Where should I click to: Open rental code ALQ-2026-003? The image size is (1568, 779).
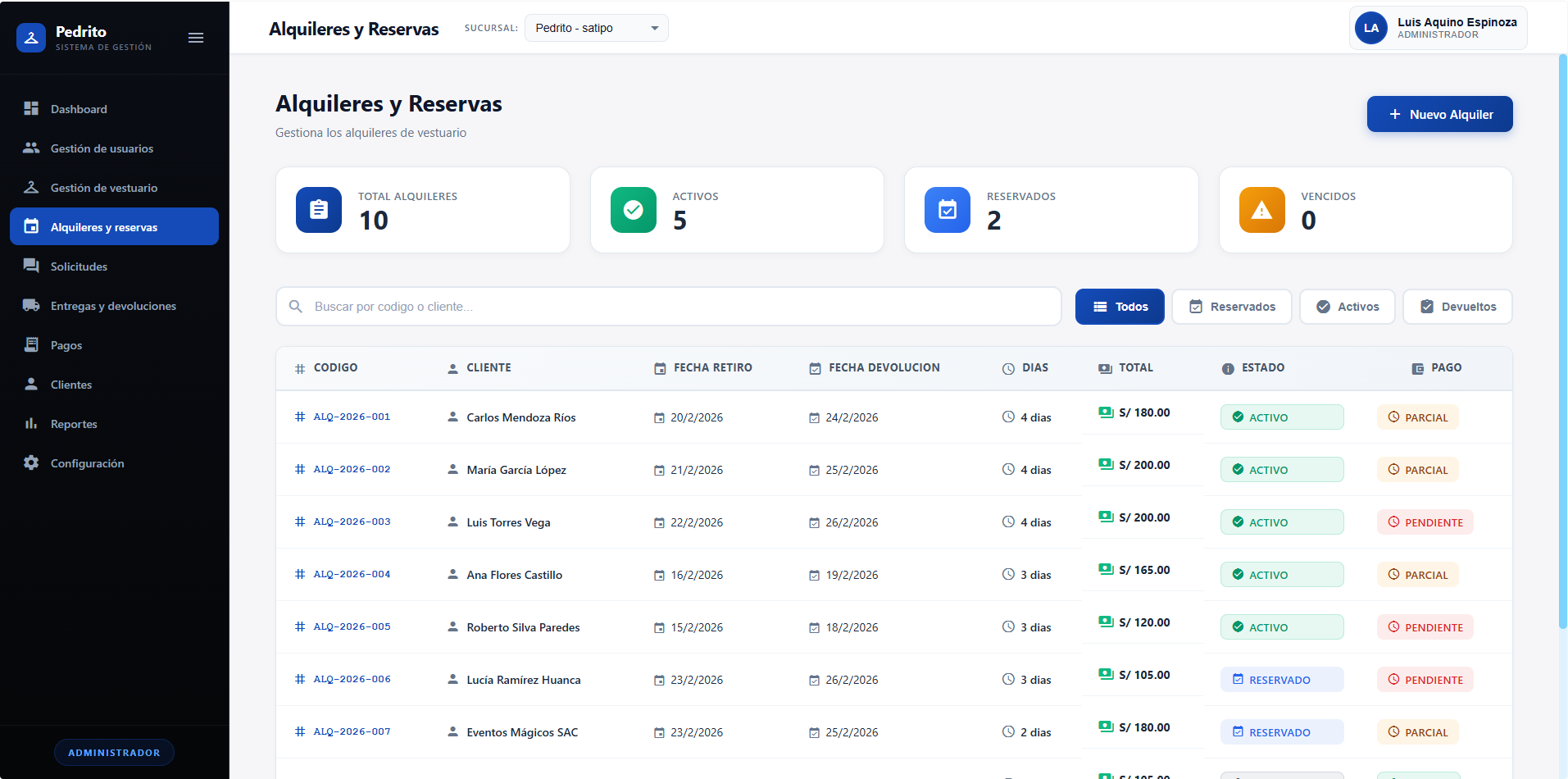[352, 522]
